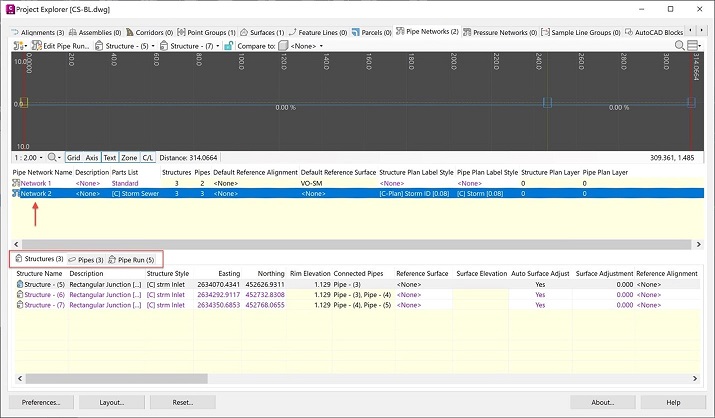Screen dimensions: 715x418
Task: Click the magnifier search icon at top right
Action: (x=681, y=45)
